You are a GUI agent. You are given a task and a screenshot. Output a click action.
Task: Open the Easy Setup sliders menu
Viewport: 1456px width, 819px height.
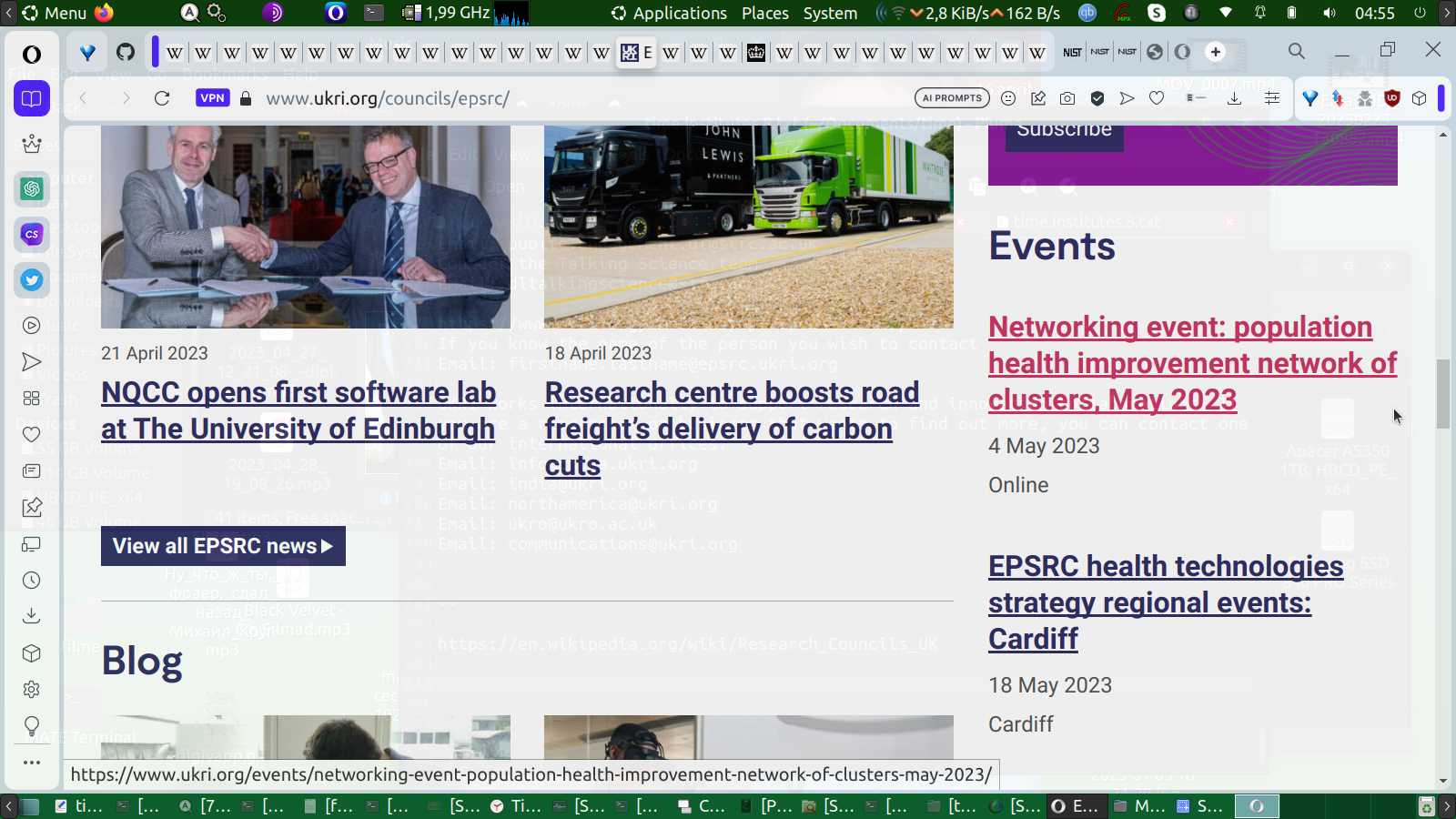click(x=1272, y=98)
